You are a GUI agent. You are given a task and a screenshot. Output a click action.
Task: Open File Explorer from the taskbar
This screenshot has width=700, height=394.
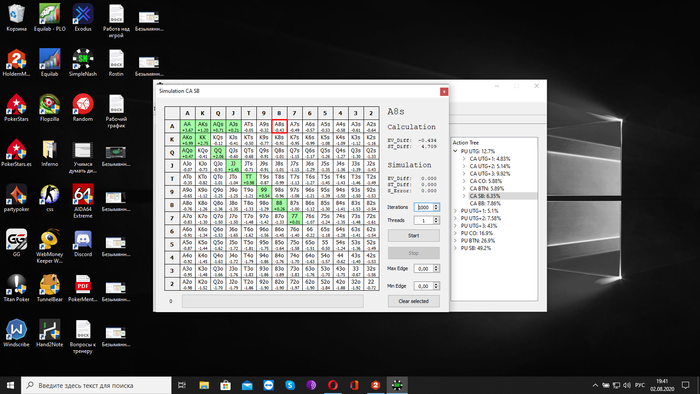pos(204,385)
